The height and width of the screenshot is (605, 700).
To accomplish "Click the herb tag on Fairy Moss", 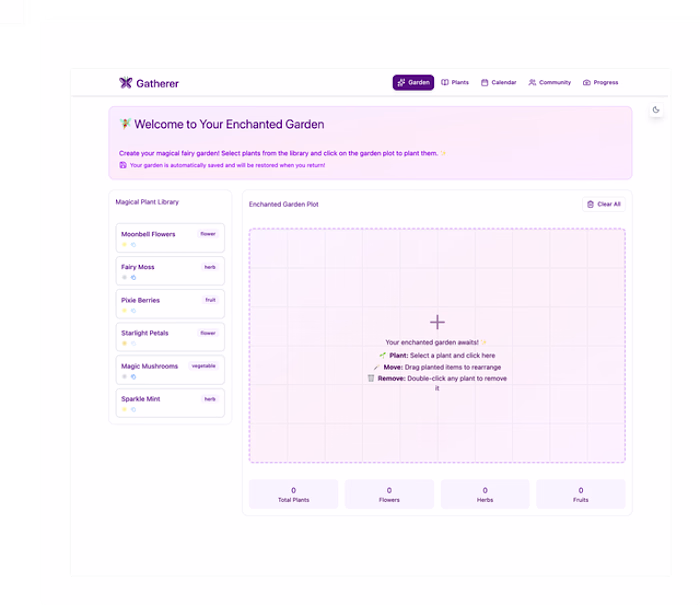I will pyautogui.click(x=210, y=267).
